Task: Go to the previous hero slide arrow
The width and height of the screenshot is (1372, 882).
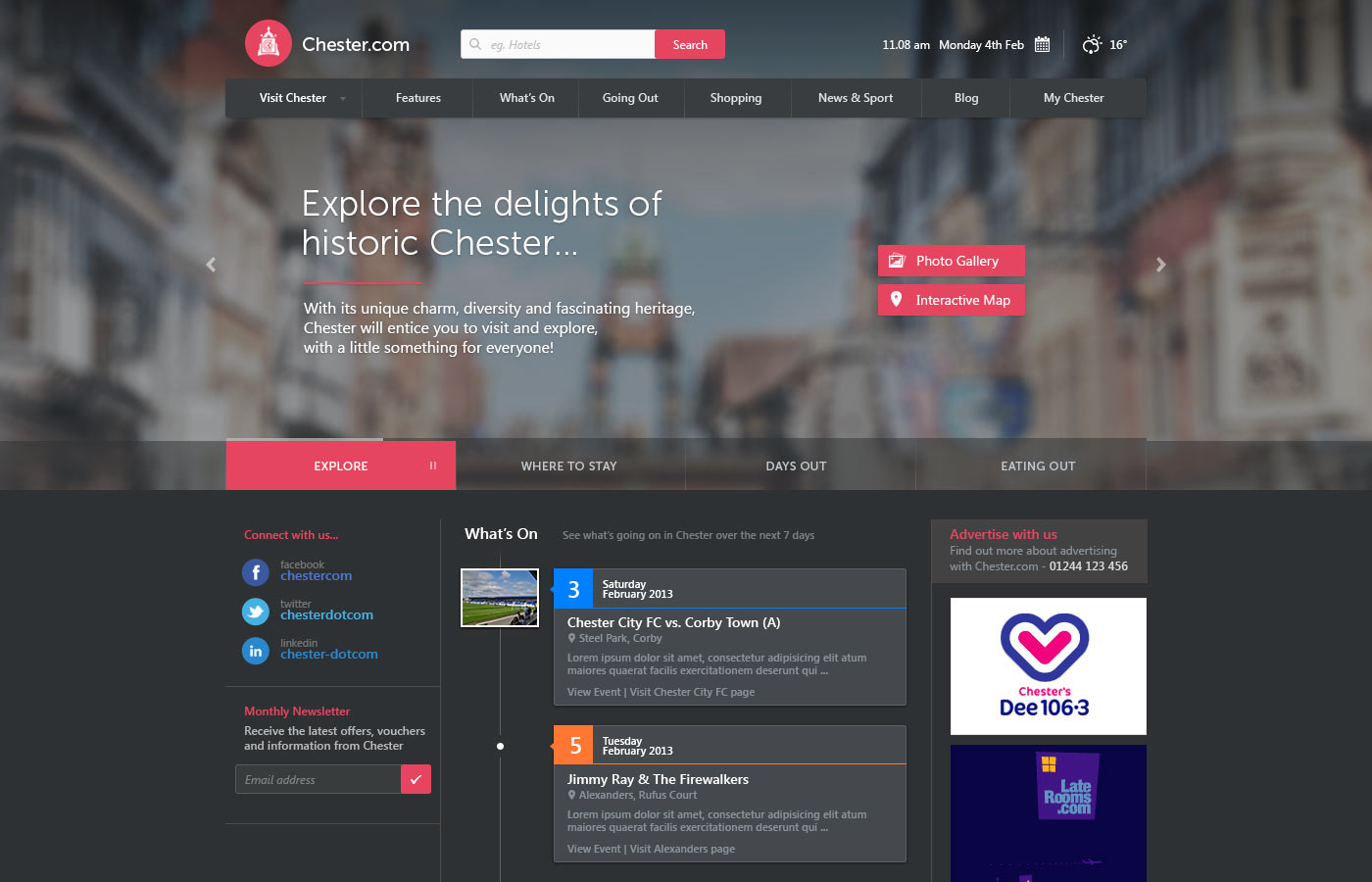Action: click(211, 265)
